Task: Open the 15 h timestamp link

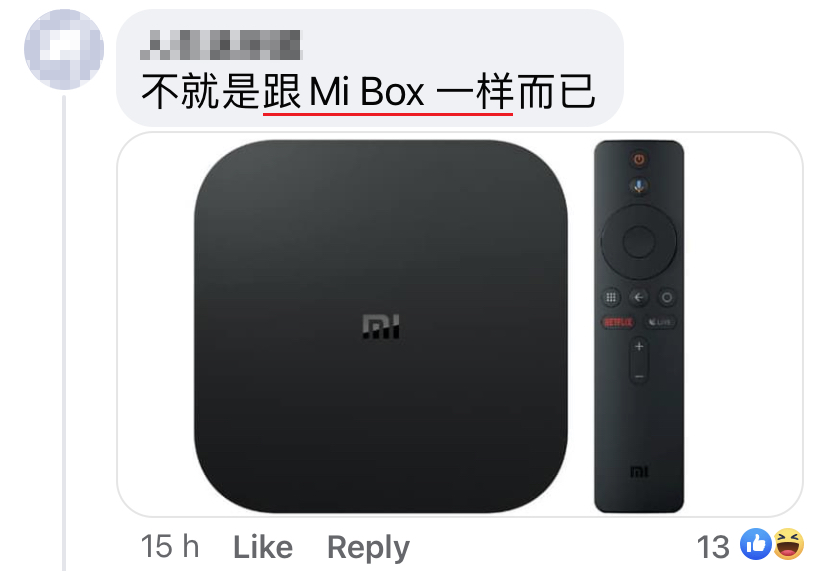Action: [170, 546]
